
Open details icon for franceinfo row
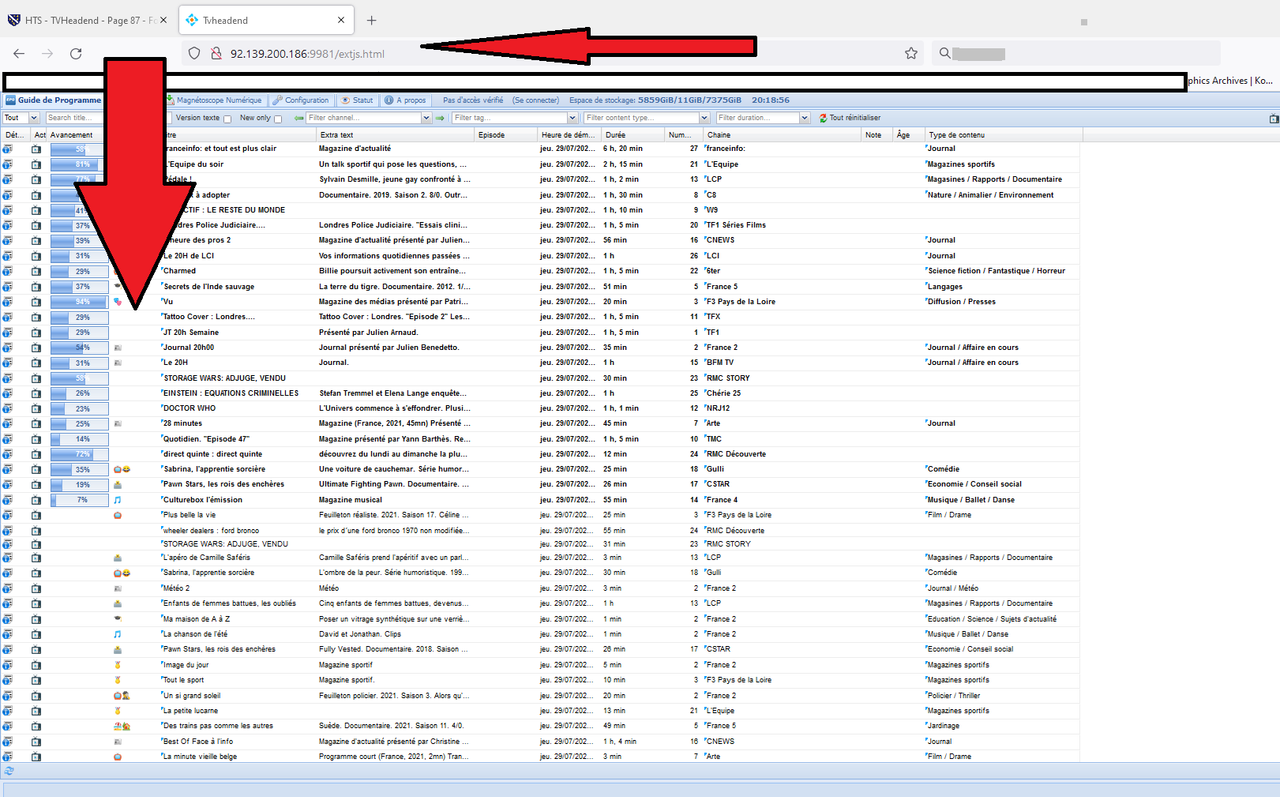click(x=7, y=149)
